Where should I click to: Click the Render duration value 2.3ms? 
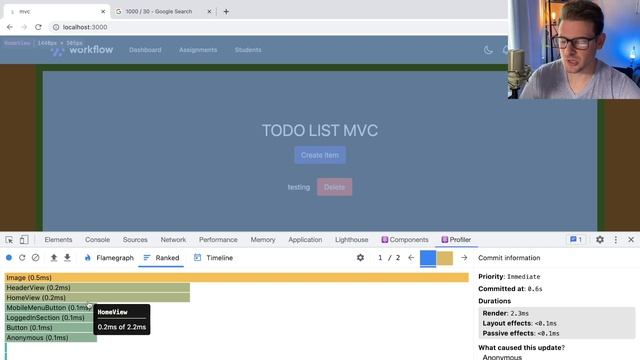520,313
